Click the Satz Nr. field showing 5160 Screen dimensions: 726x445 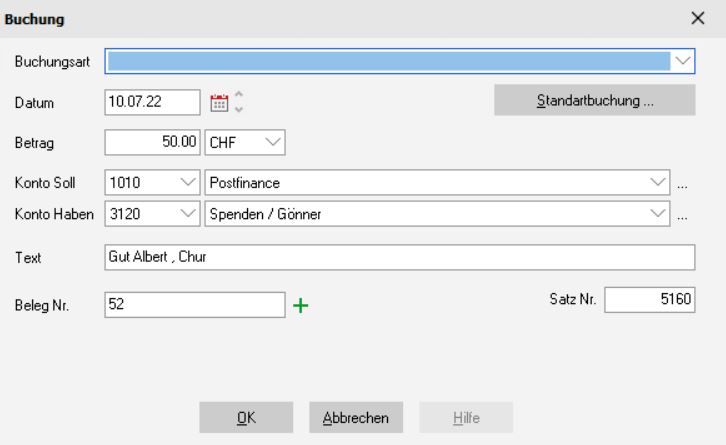click(649, 300)
